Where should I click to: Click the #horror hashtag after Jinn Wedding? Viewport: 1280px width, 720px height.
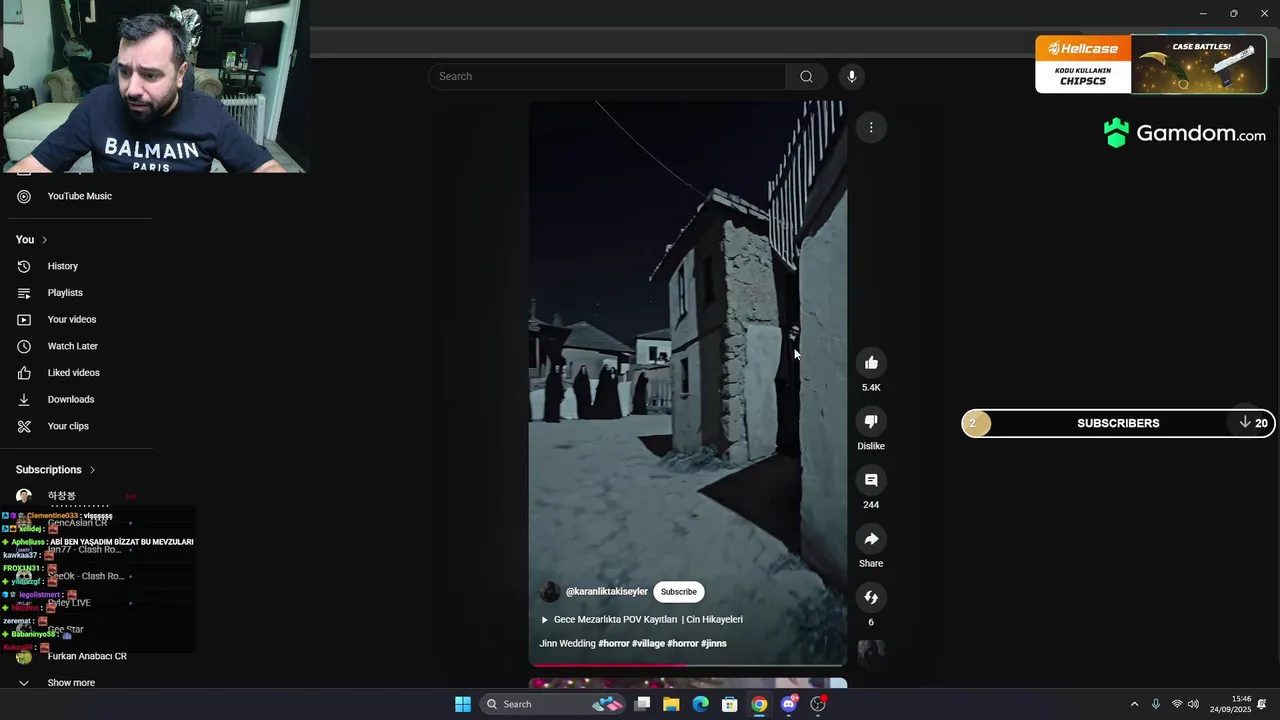click(614, 644)
